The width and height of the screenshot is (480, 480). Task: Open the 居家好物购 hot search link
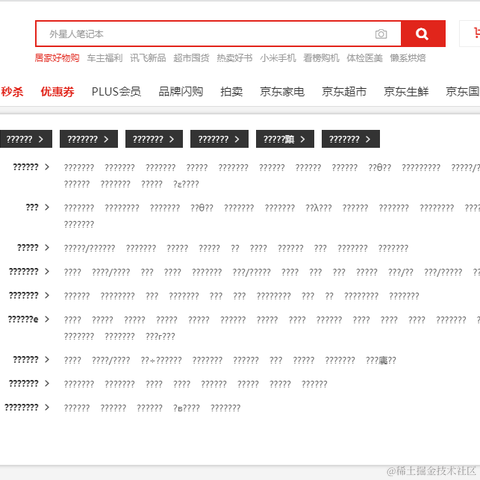click(x=57, y=58)
